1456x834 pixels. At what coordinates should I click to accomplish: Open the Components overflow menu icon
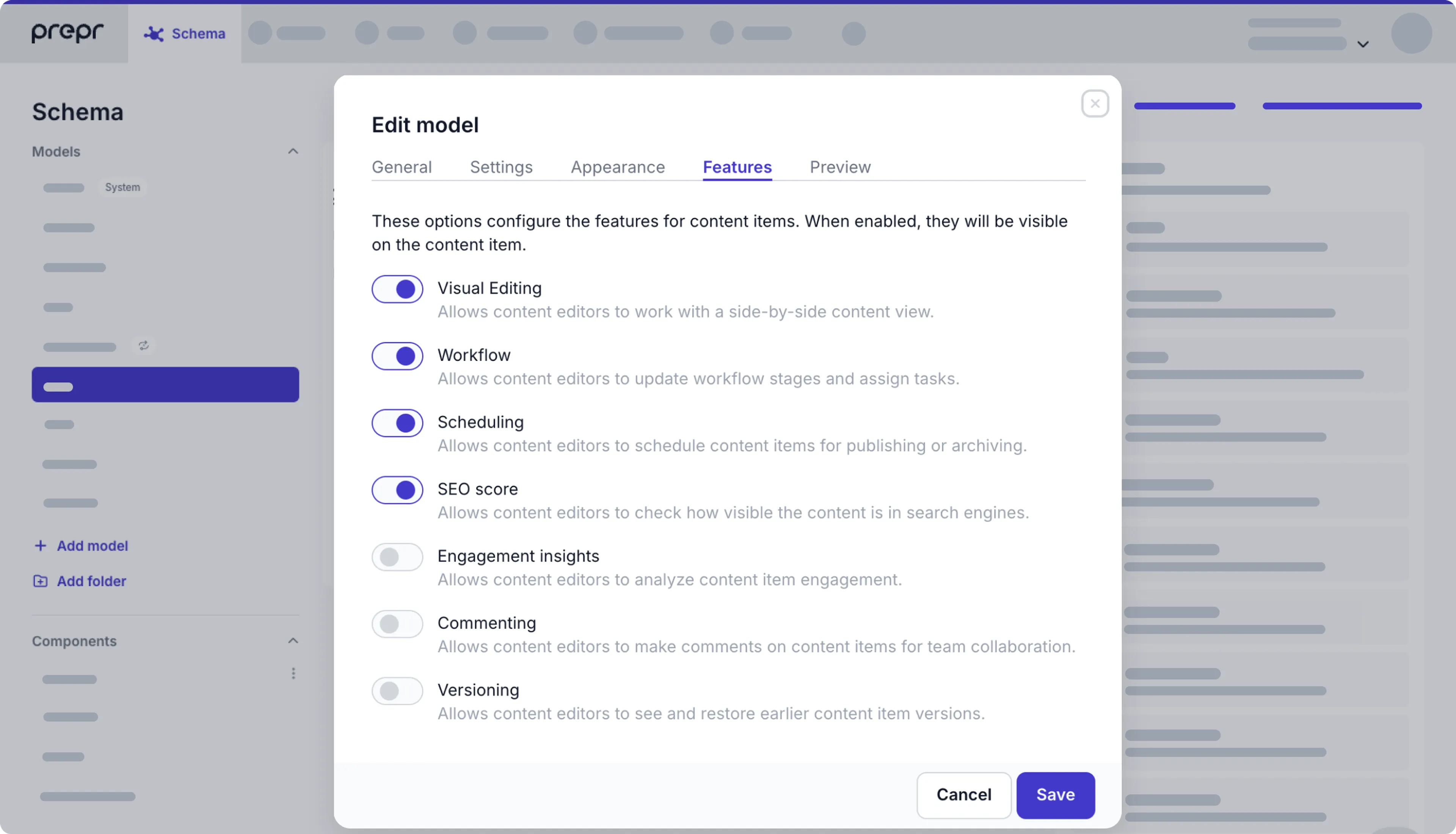[294, 673]
